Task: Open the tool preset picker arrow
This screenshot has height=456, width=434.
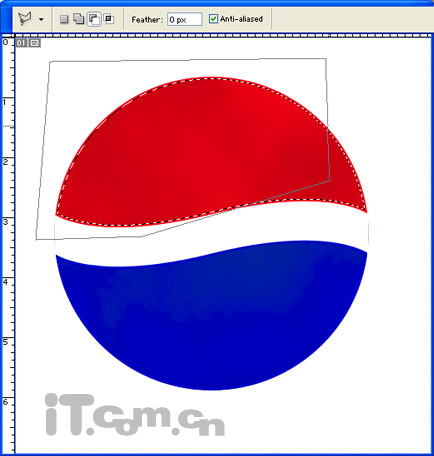Action: pyautogui.click(x=41, y=19)
